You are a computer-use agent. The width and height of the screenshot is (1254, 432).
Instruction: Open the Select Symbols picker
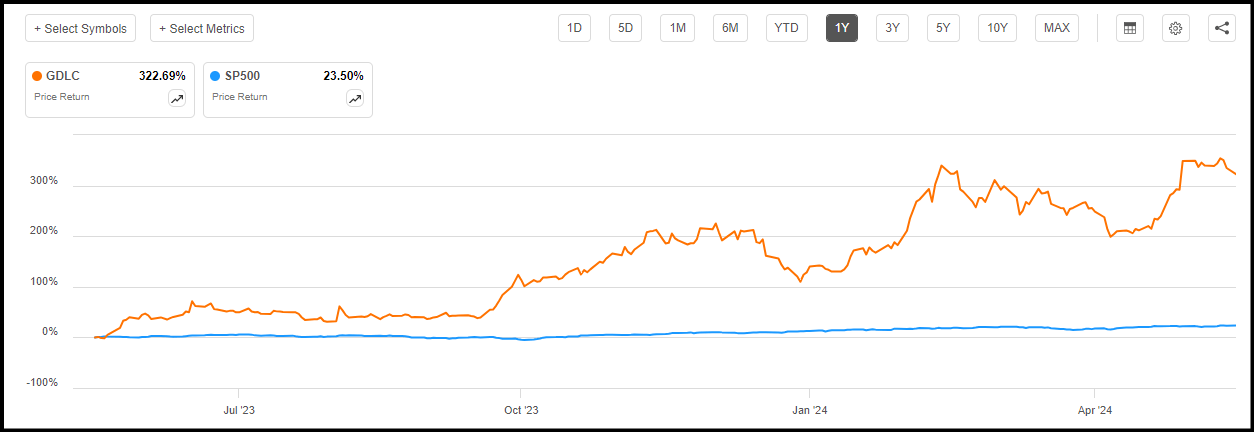click(81, 28)
